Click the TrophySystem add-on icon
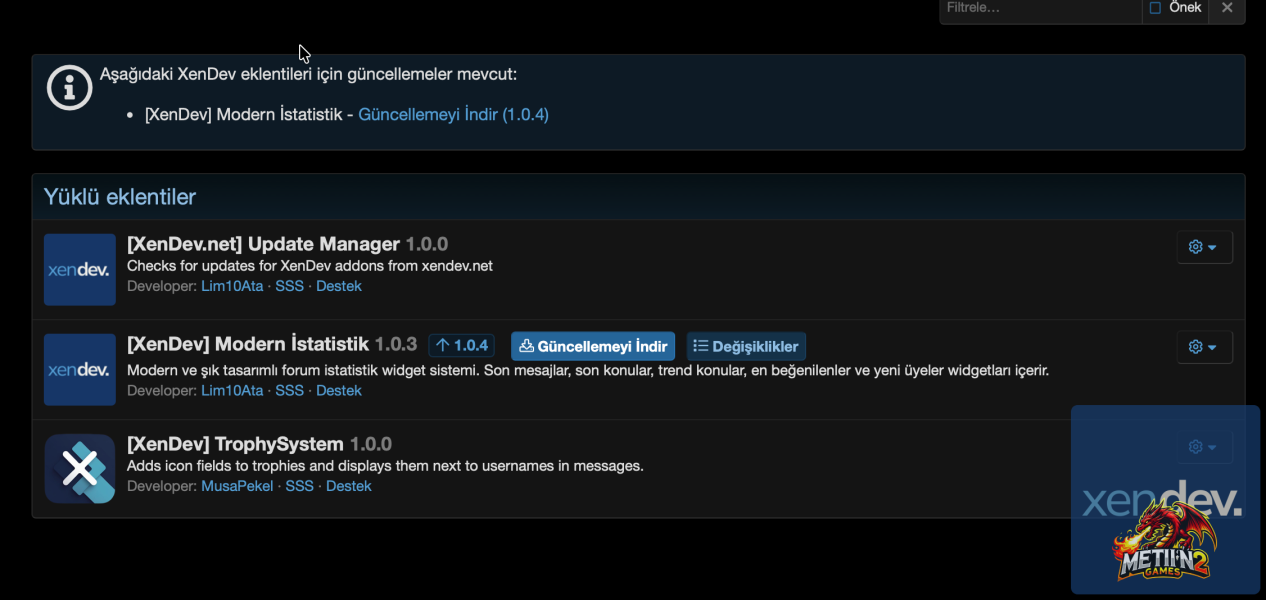The height and width of the screenshot is (600, 1266). pyautogui.click(x=80, y=469)
